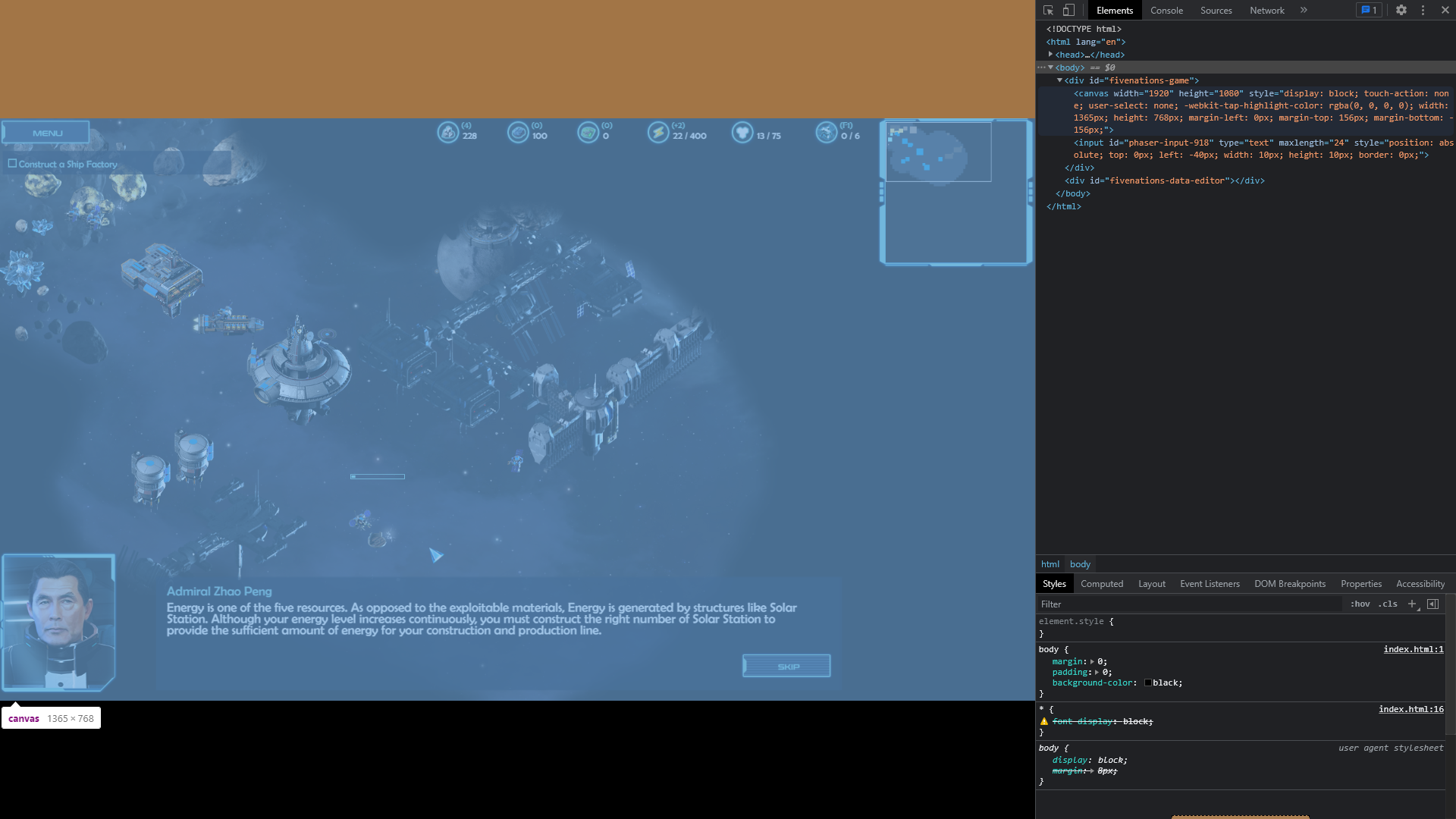Switch to the Console tab
Viewport: 1456px width, 819px height.
(x=1166, y=11)
